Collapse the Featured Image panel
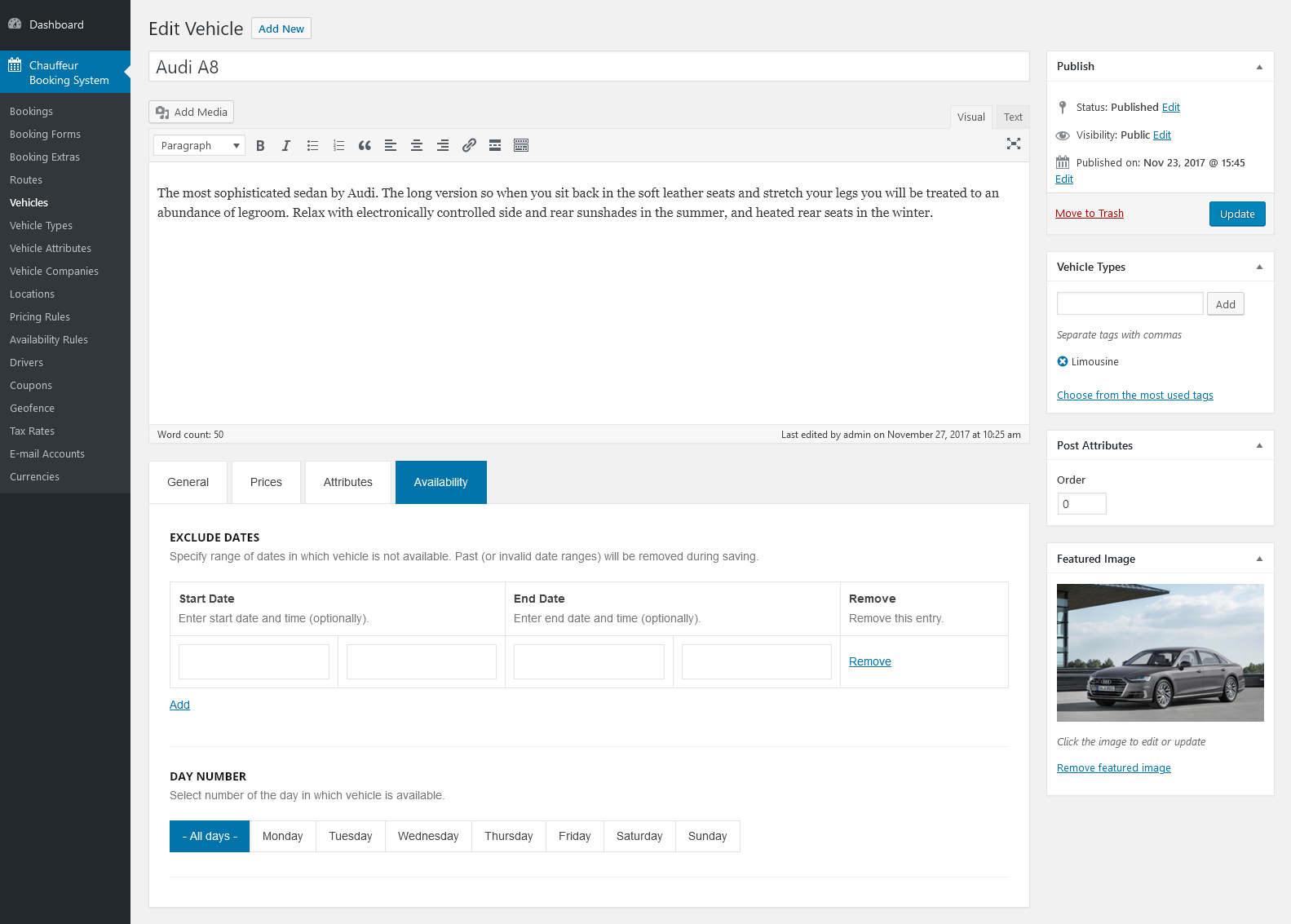Screen dimensions: 1291x924 [x=1259, y=559]
